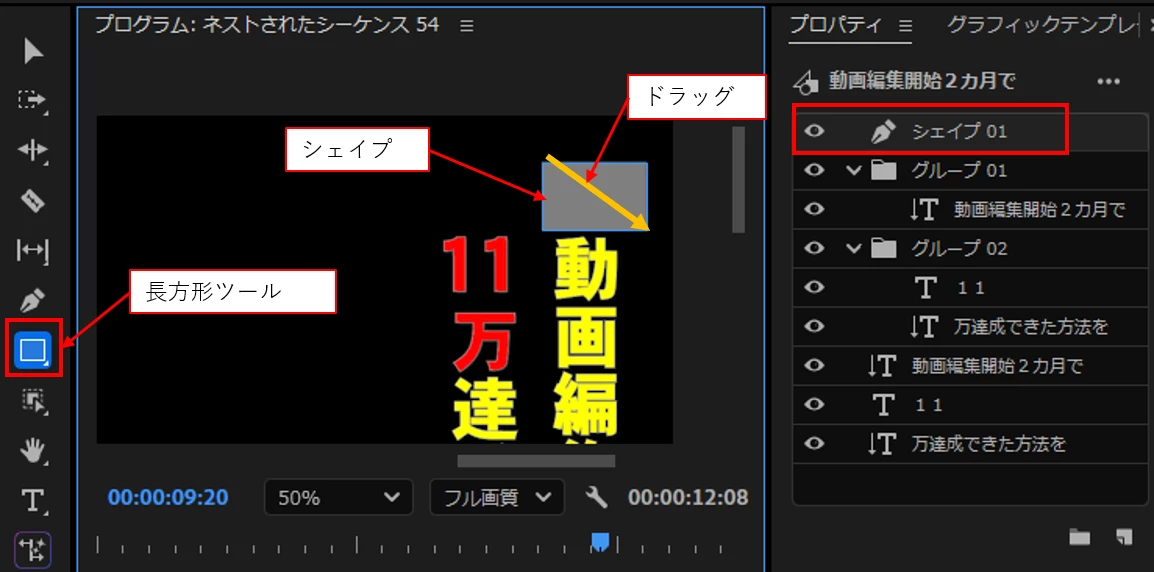
Task: Open the three-dot options menu
Action: 1108,81
